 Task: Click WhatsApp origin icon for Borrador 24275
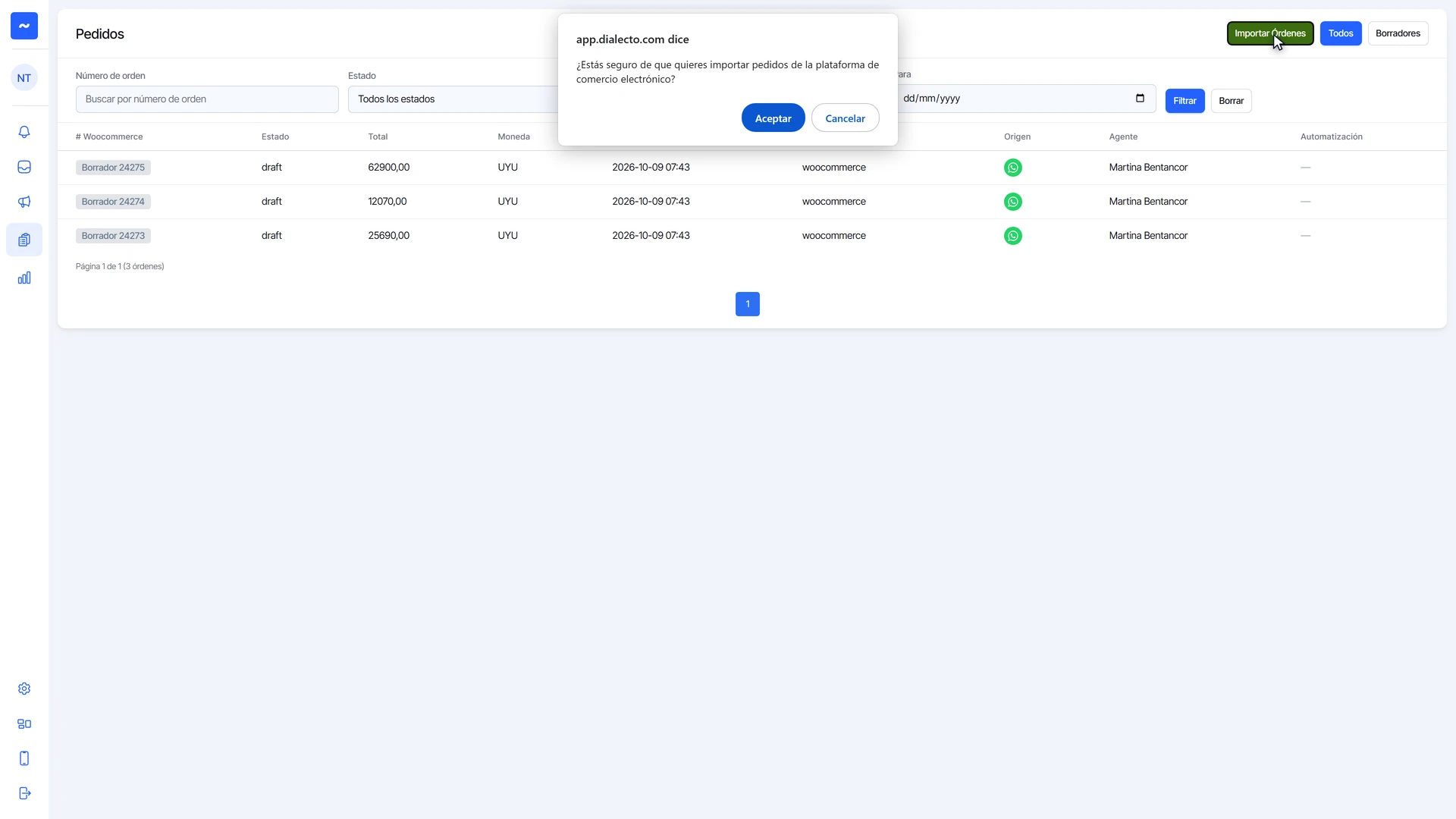(1012, 168)
